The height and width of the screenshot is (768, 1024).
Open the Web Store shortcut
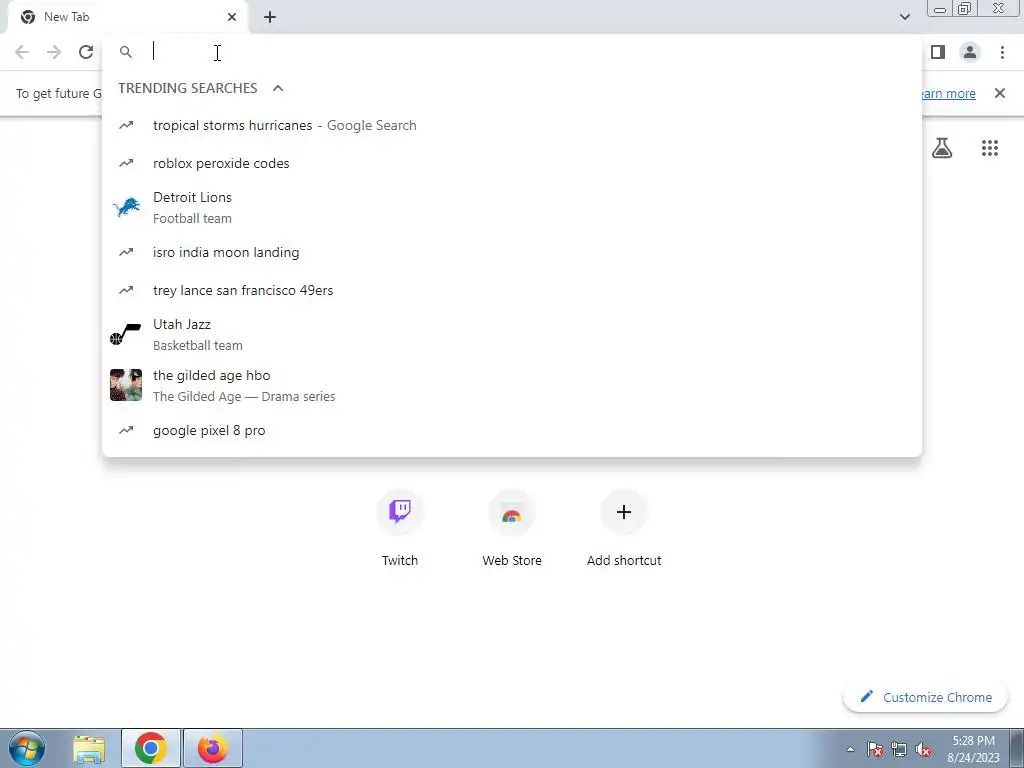pos(512,529)
